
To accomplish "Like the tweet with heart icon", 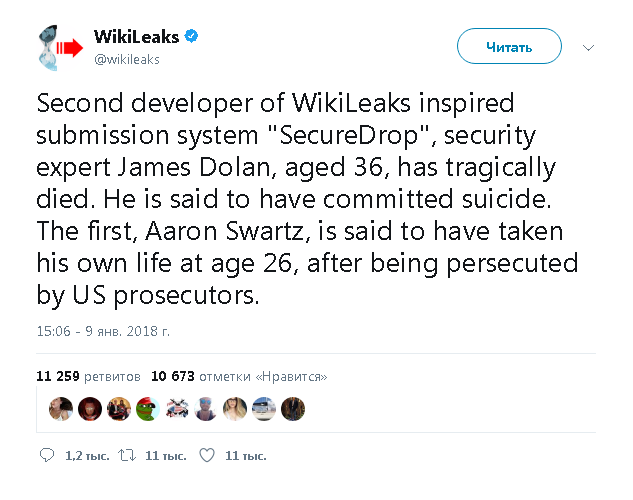I will [207, 456].
